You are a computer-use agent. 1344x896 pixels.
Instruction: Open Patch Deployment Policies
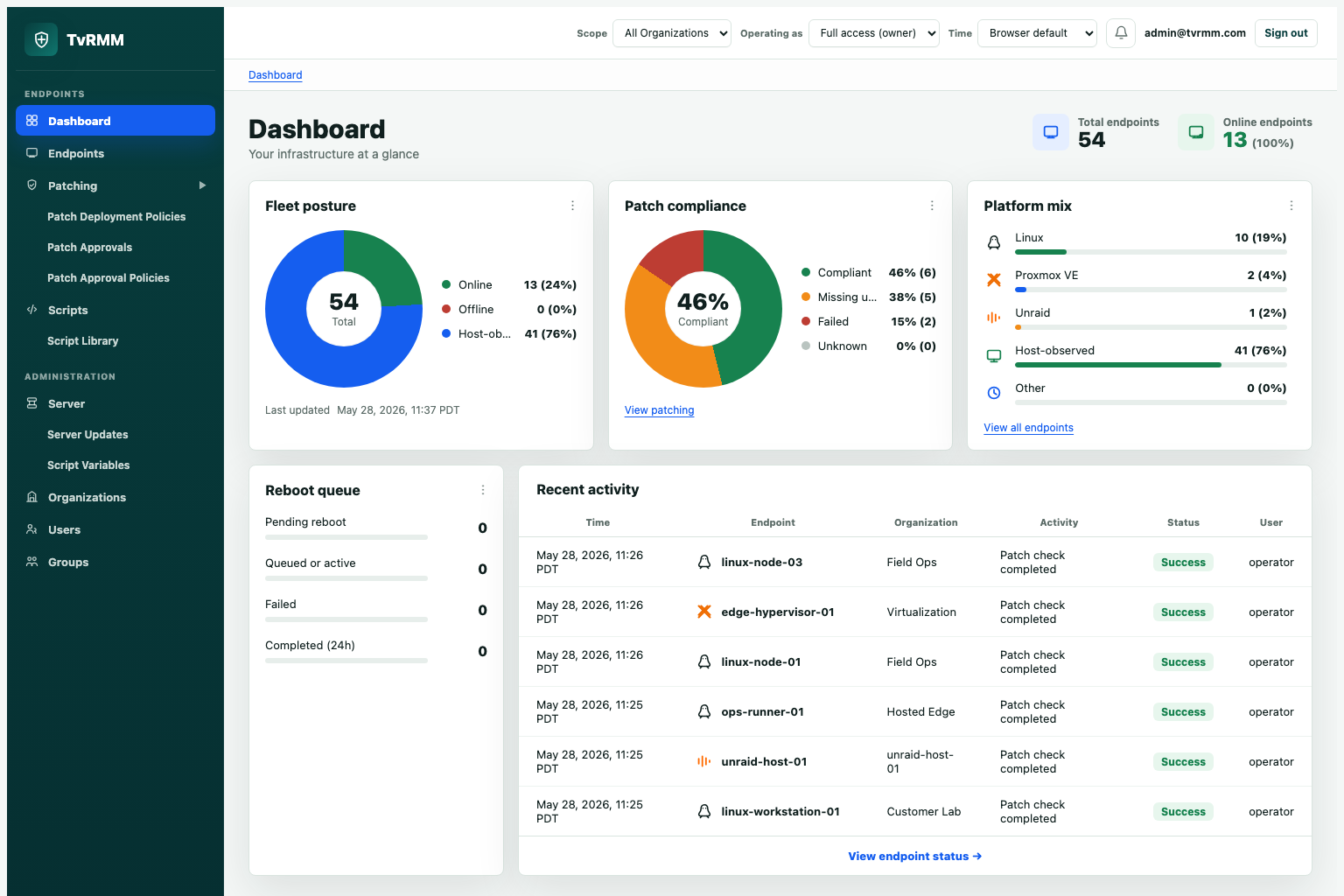116,216
